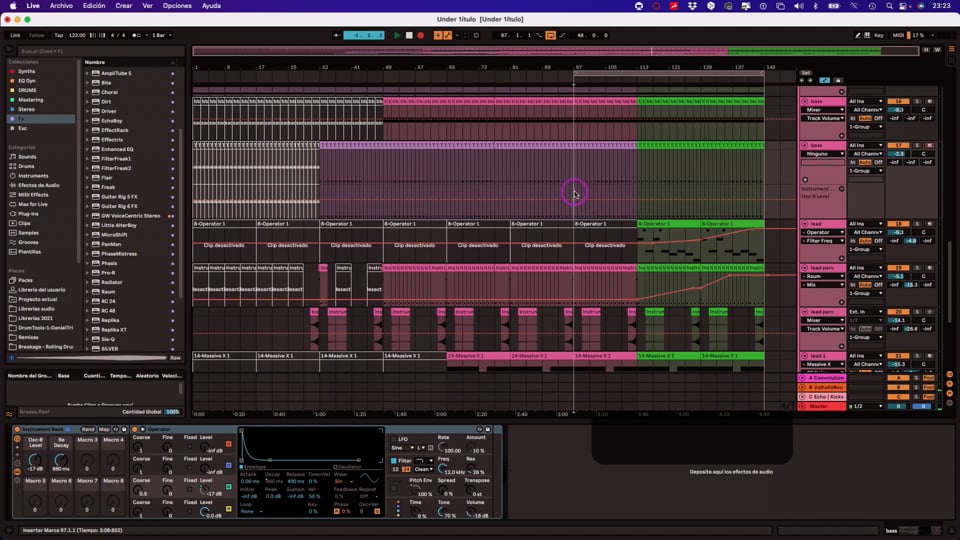
Task: Expand the Little AlterBoy entry
Action: click(x=87, y=225)
